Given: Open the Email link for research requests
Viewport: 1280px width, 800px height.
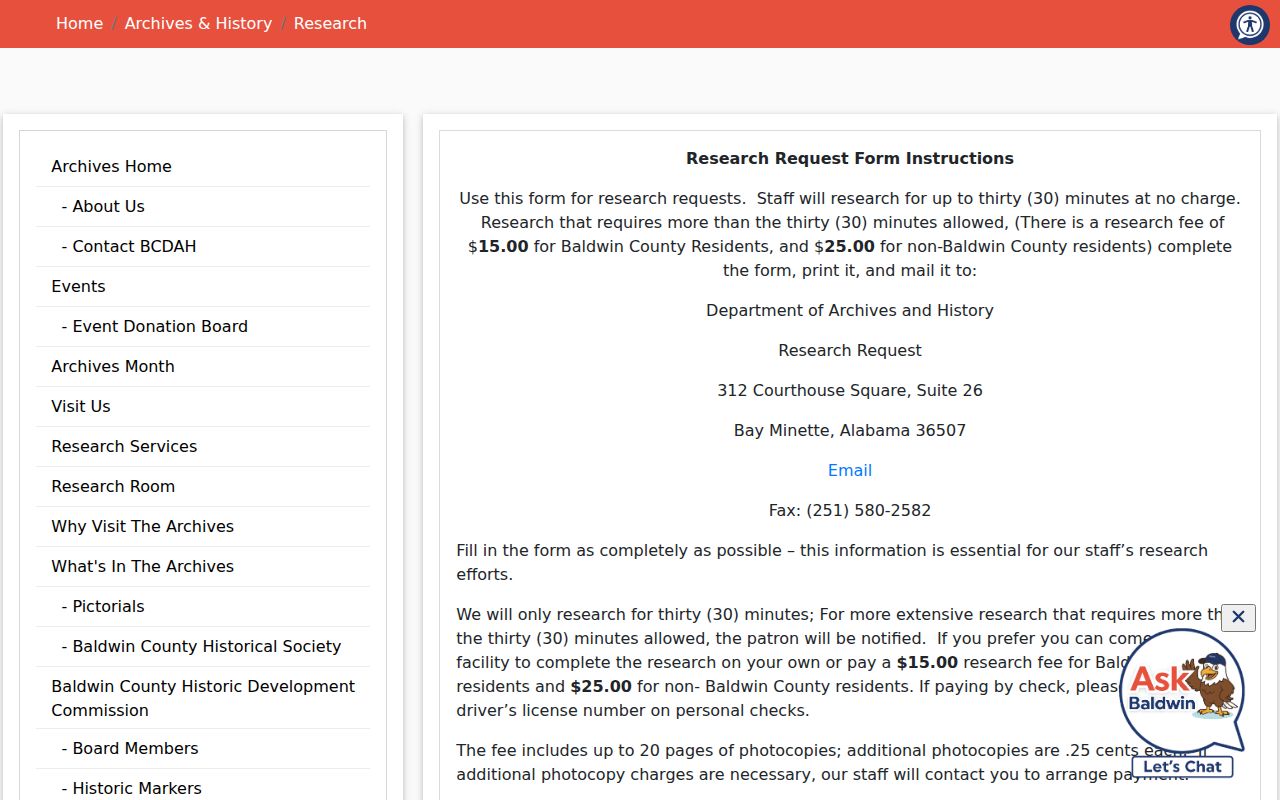Looking at the screenshot, I should coord(850,470).
